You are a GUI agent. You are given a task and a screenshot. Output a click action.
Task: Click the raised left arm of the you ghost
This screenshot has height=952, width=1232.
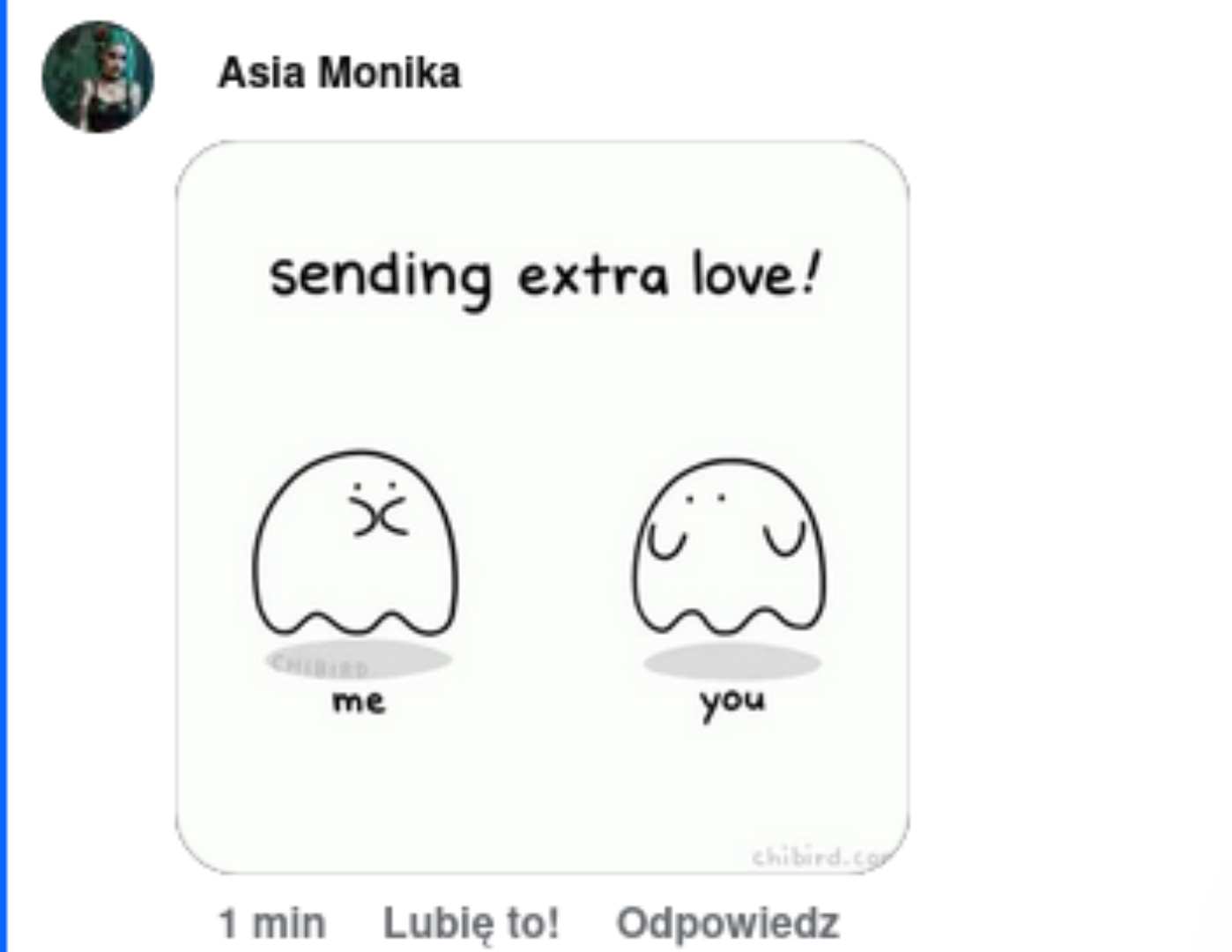click(666, 540)
